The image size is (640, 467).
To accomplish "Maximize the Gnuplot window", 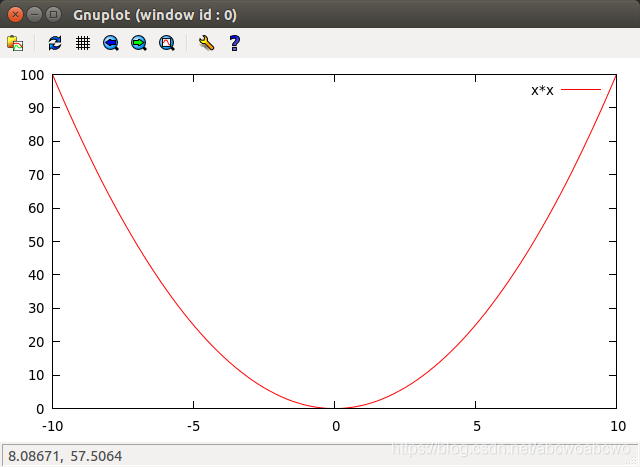I will (53, 15).
